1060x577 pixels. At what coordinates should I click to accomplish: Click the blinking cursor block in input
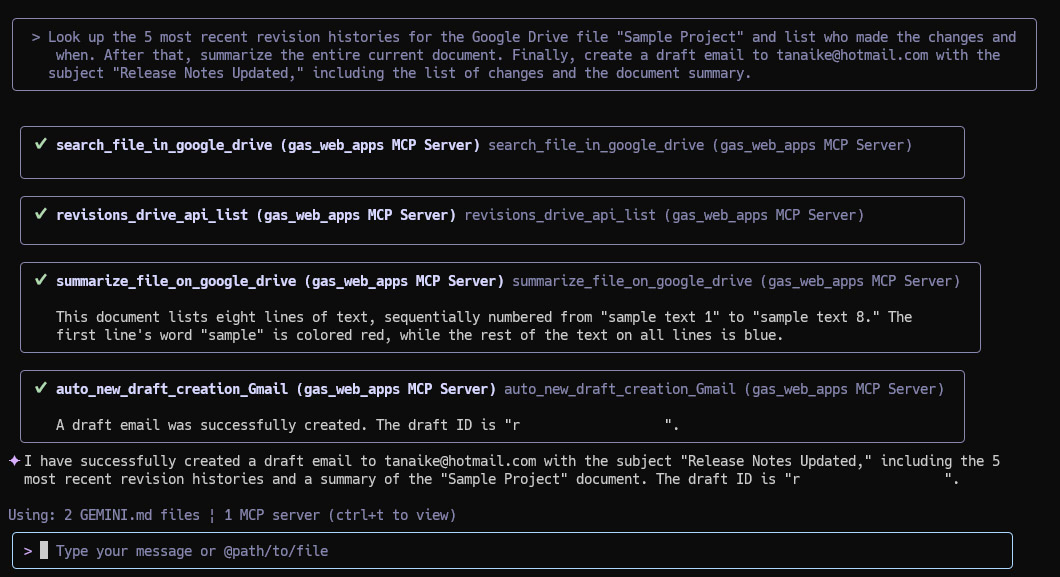[44, 550]
